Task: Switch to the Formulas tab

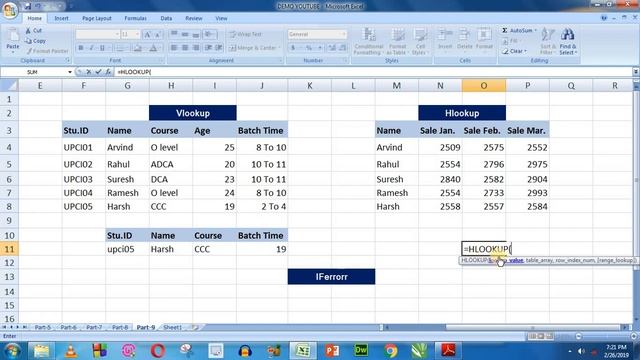Action: point(136,18)
